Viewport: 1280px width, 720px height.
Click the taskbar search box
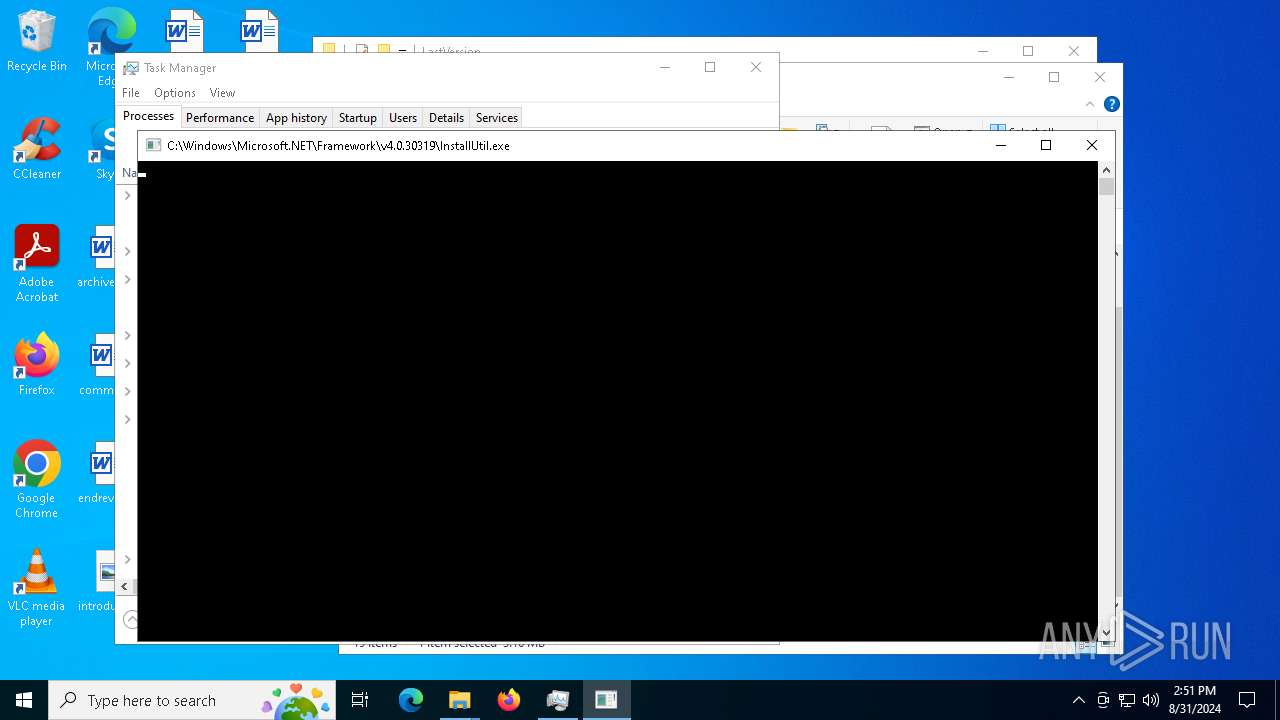tap(190, 700)
